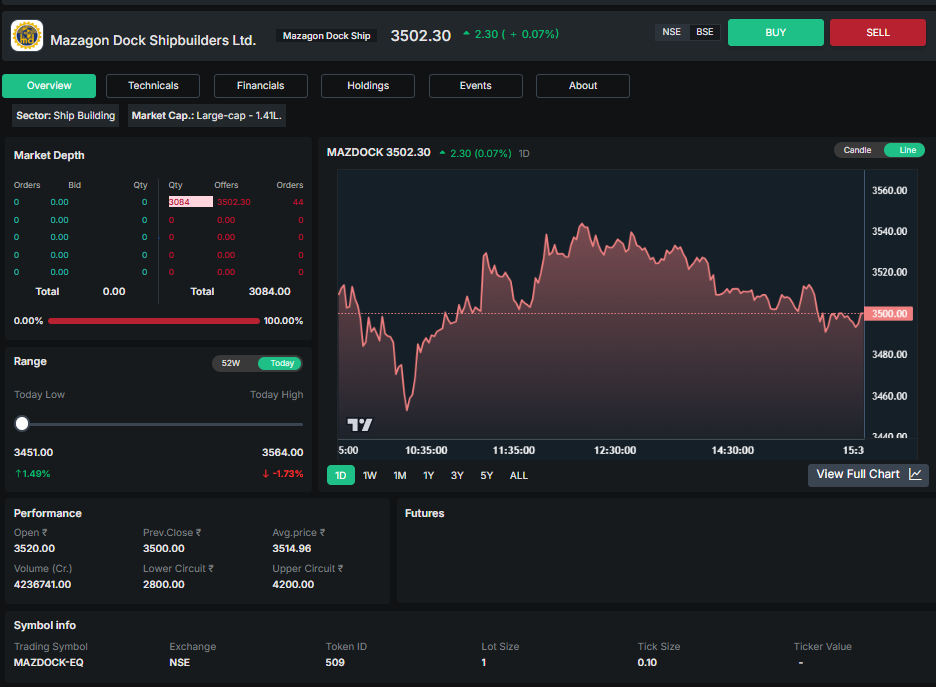Click the green BUY button
Screen dimensions: 936x687
(775, 32)
